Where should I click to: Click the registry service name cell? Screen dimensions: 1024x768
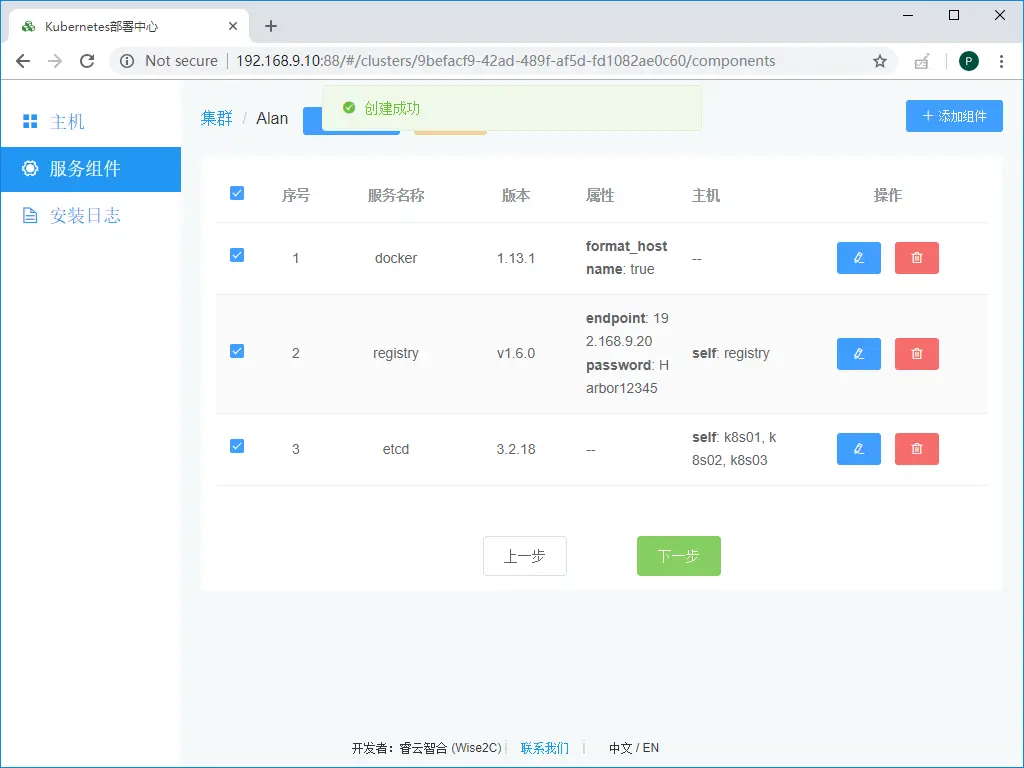396,353
